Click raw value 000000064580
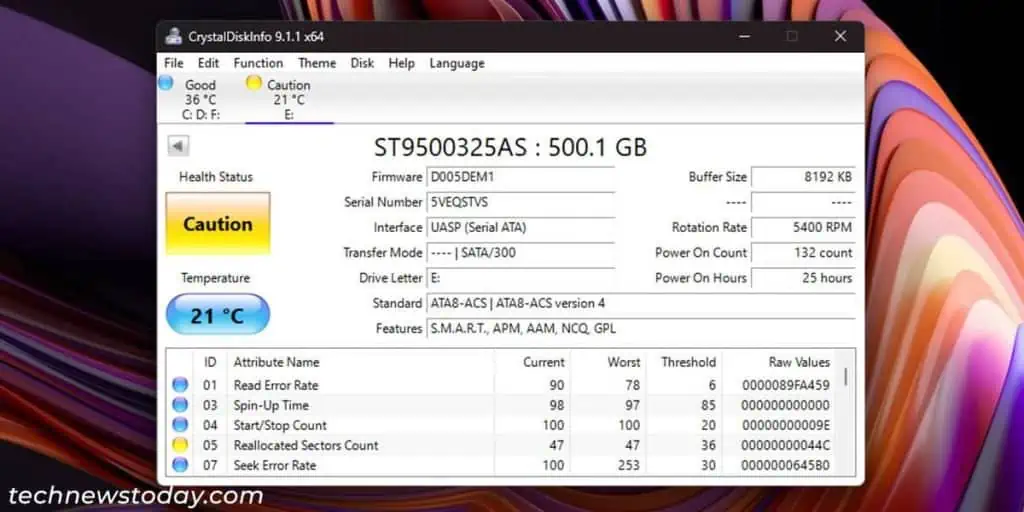The image size is (1024, 512). pos(786,466)
